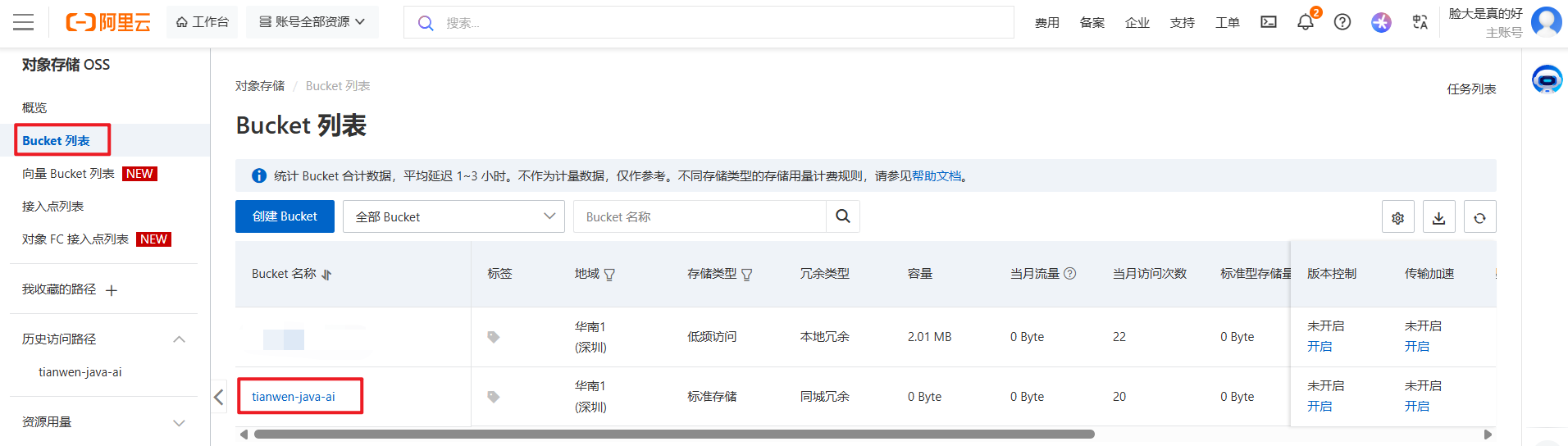
Task: Open 向量 Bucket 列表 sidebar item
Action: click(x=68, y=174)
